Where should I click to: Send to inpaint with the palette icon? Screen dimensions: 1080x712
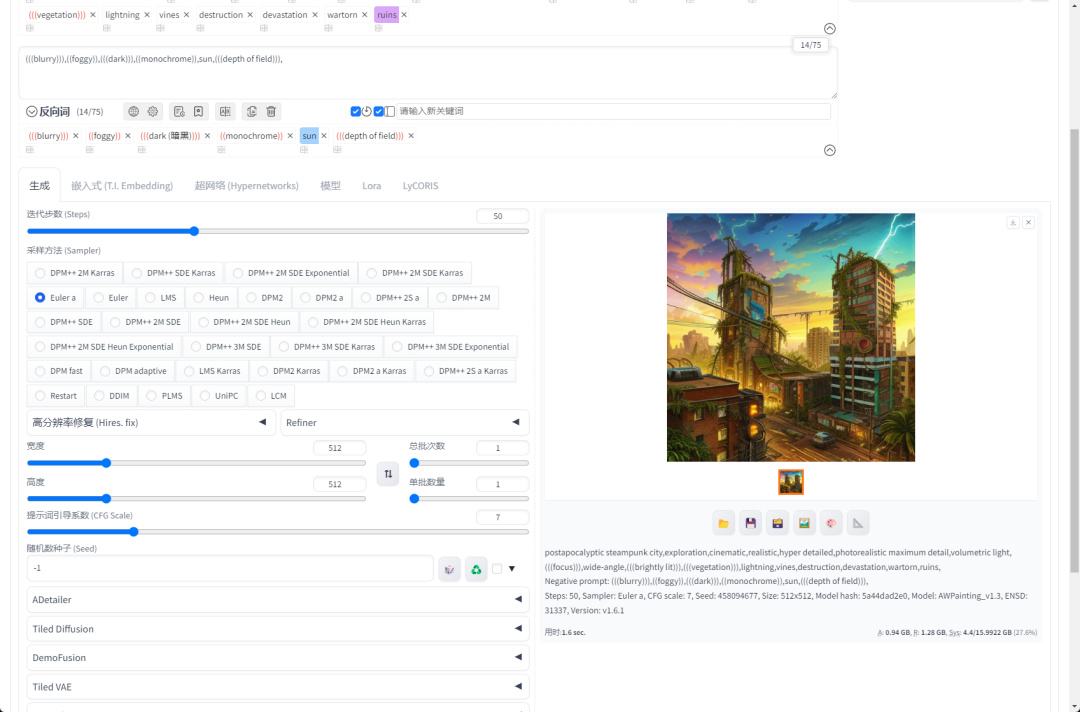(x=831, y=523)
